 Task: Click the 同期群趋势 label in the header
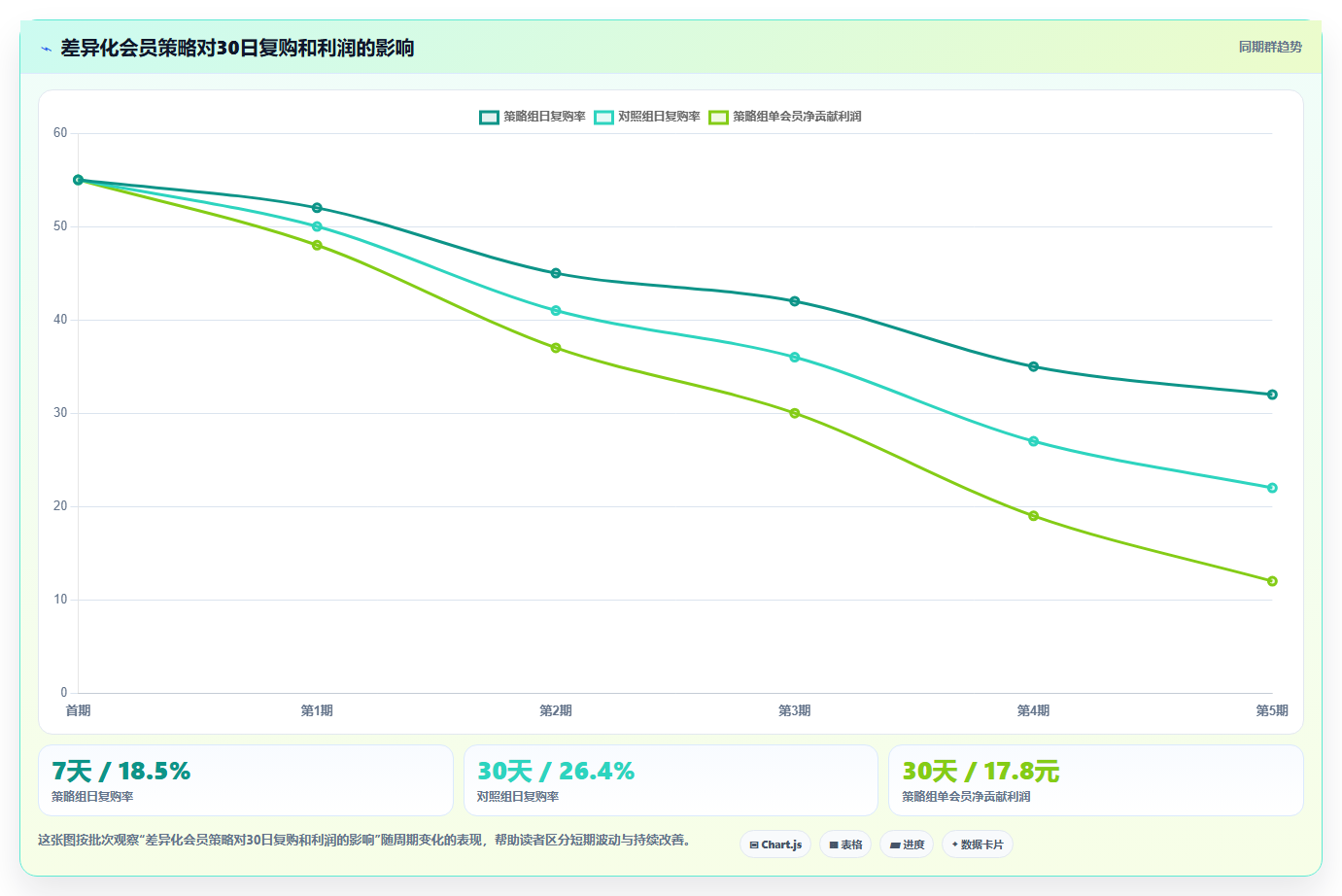(x=1270, y=47)
